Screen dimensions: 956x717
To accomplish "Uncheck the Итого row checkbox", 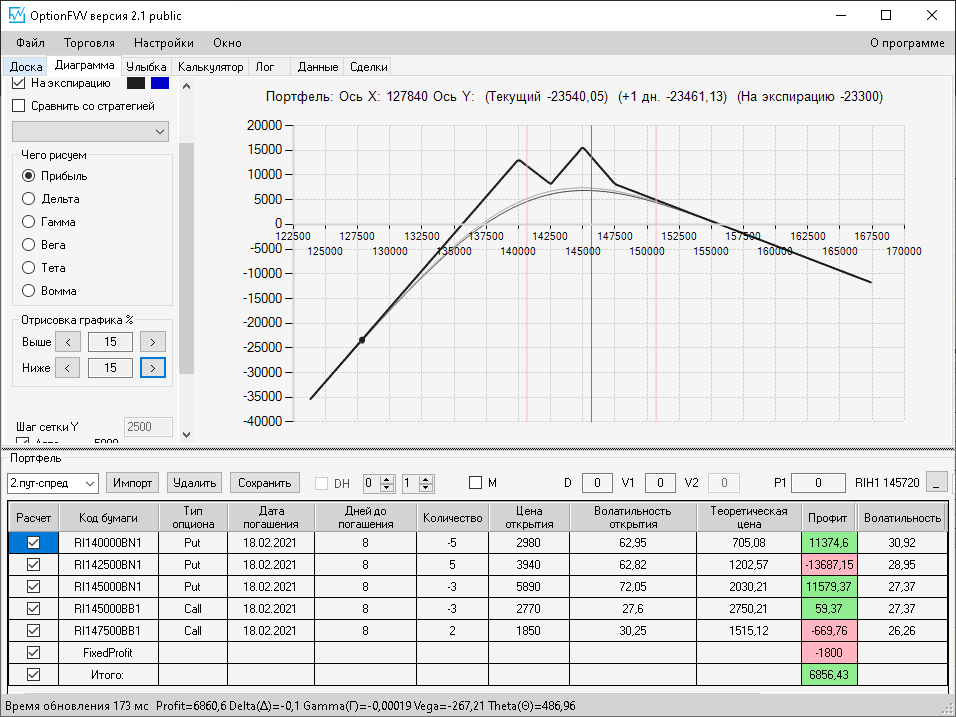I will 34,674.
